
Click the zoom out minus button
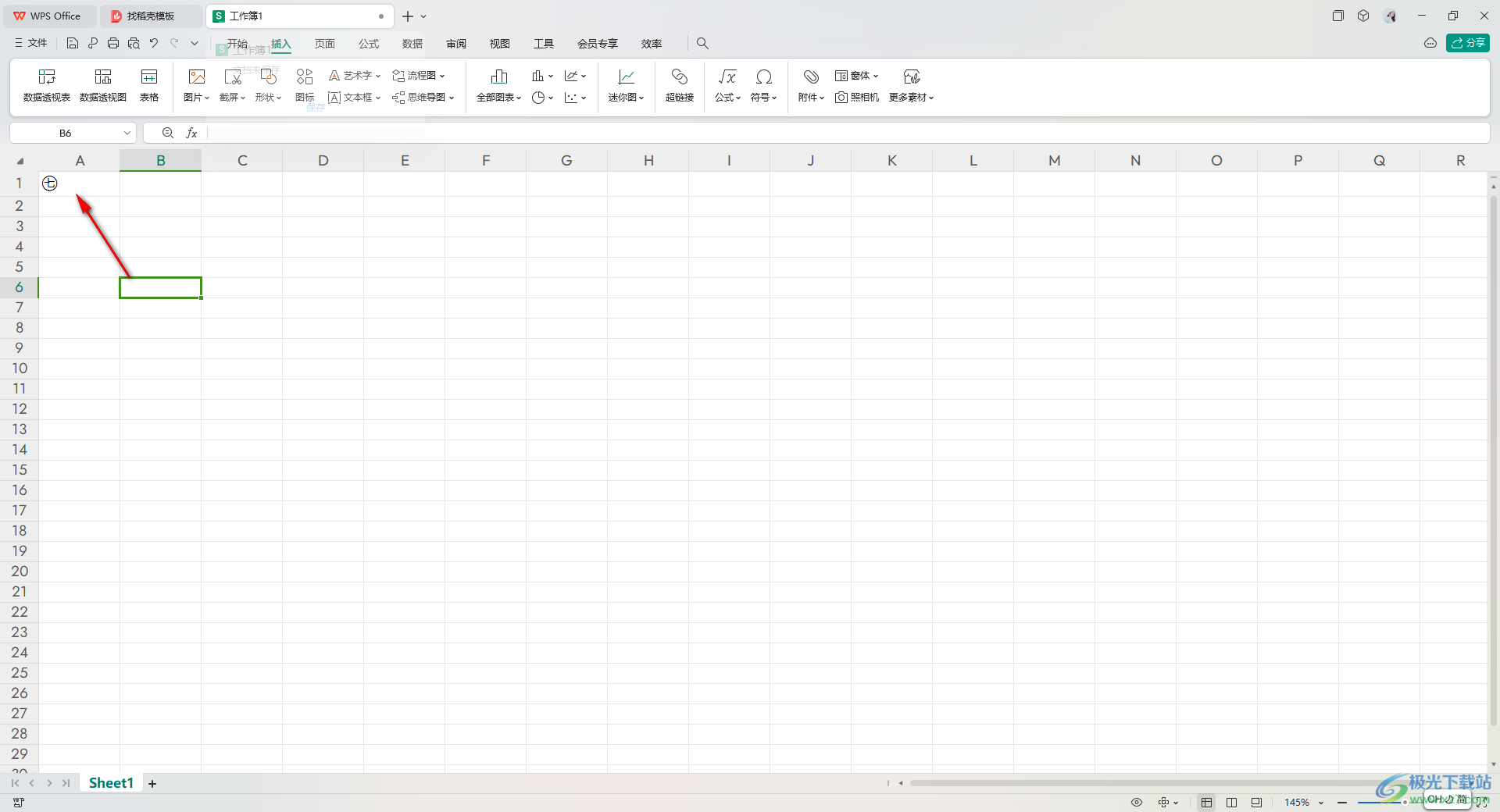tap(1342, 803)
